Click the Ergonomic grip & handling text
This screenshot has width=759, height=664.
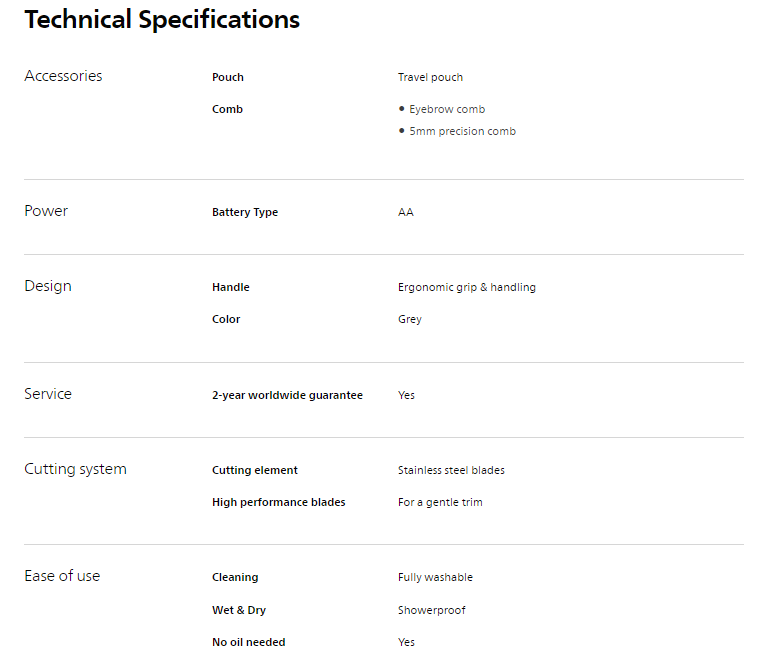[466, 287]
